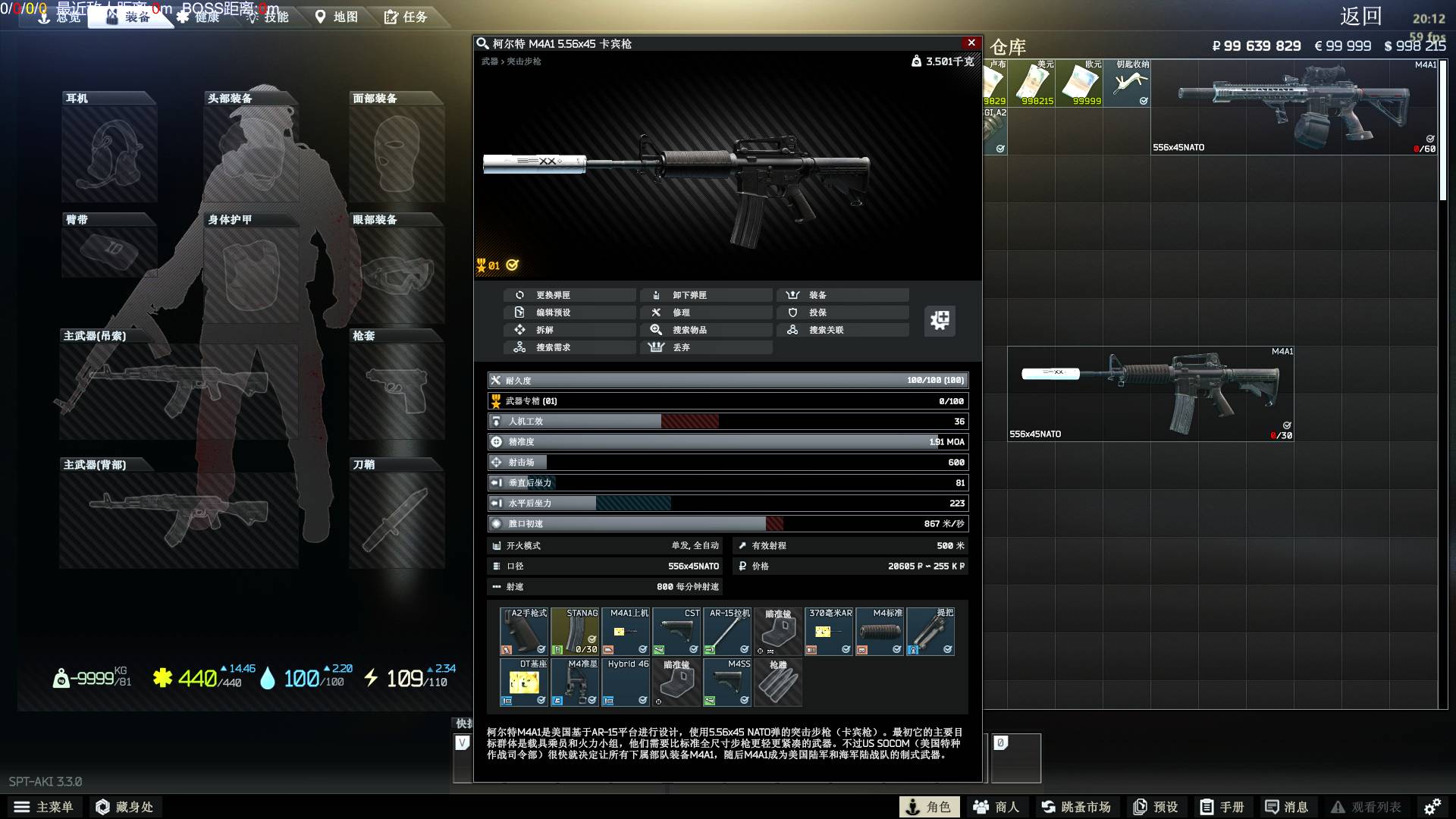Screen dimensions: 1456x819
Task: Click the 修理 repair action
Action: click(706, 312)
